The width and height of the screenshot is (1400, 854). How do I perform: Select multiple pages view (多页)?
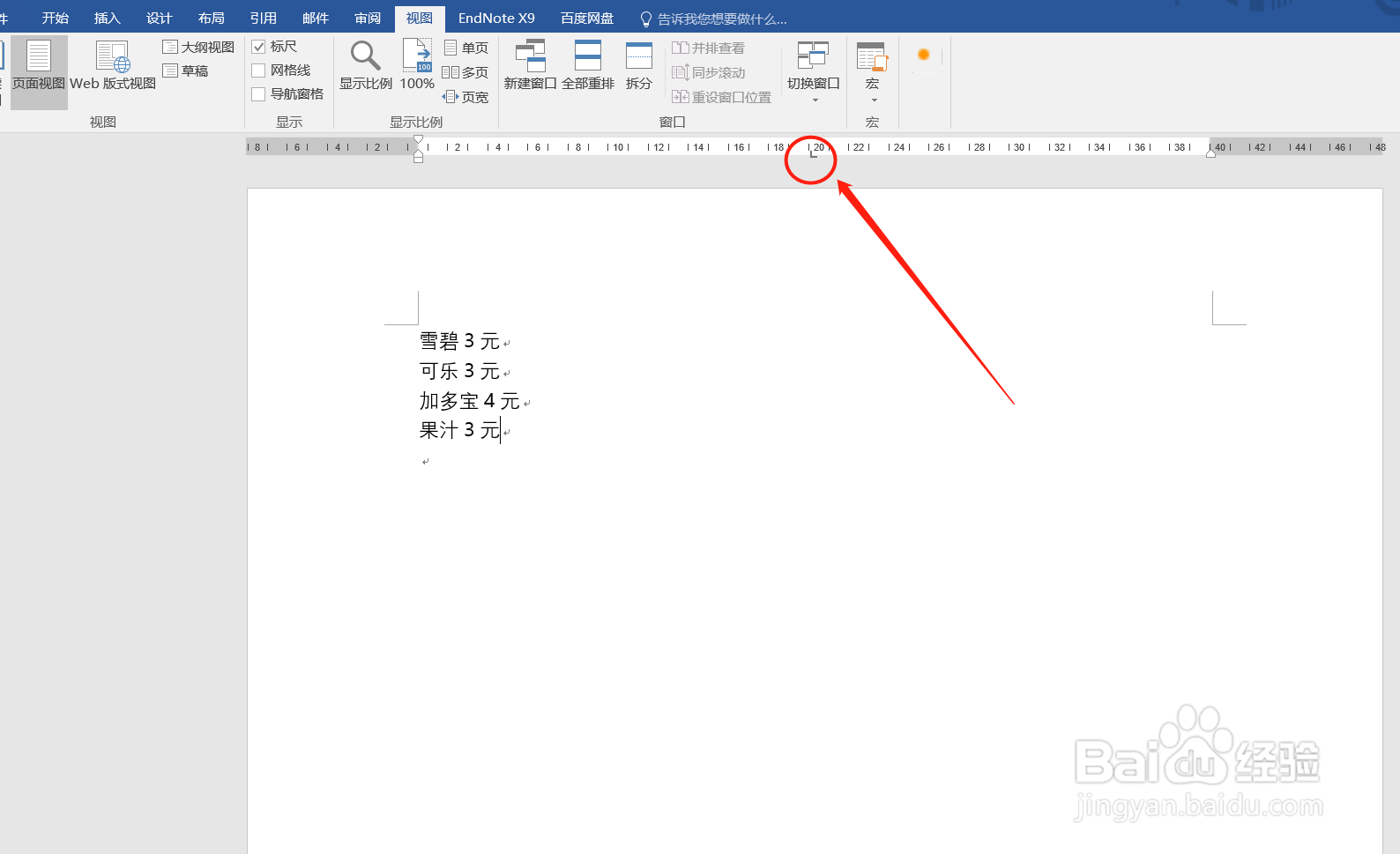(x=465, y=72)
